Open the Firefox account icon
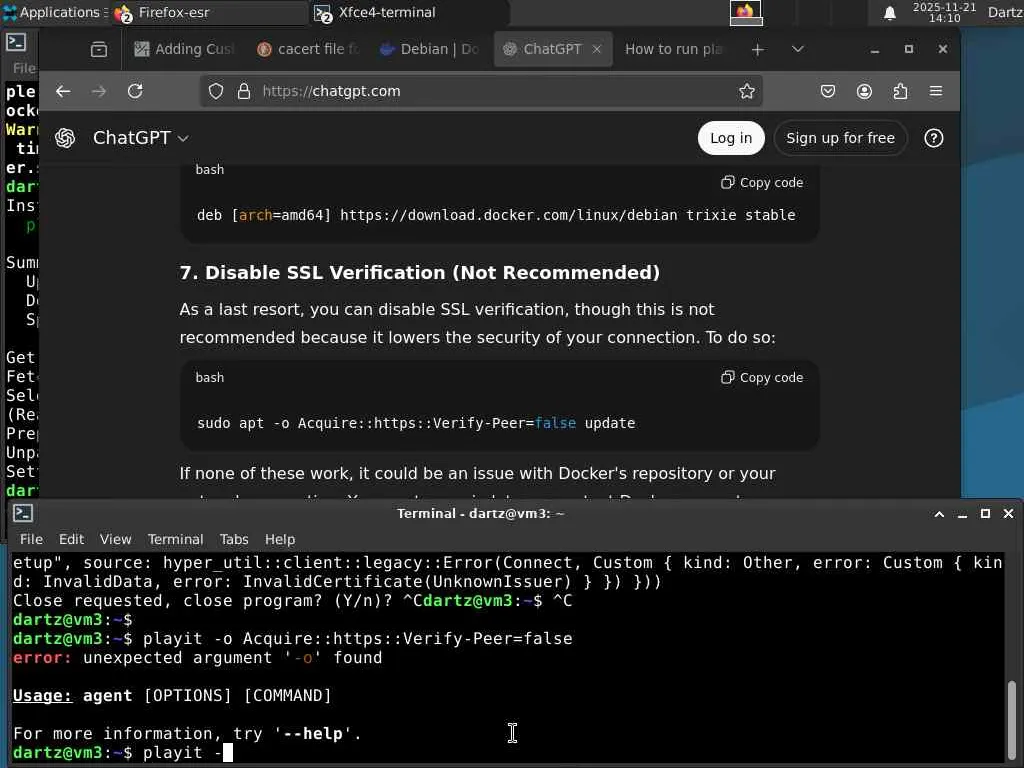The height and width of the screenshot is (768, 1024). [864, 91]
